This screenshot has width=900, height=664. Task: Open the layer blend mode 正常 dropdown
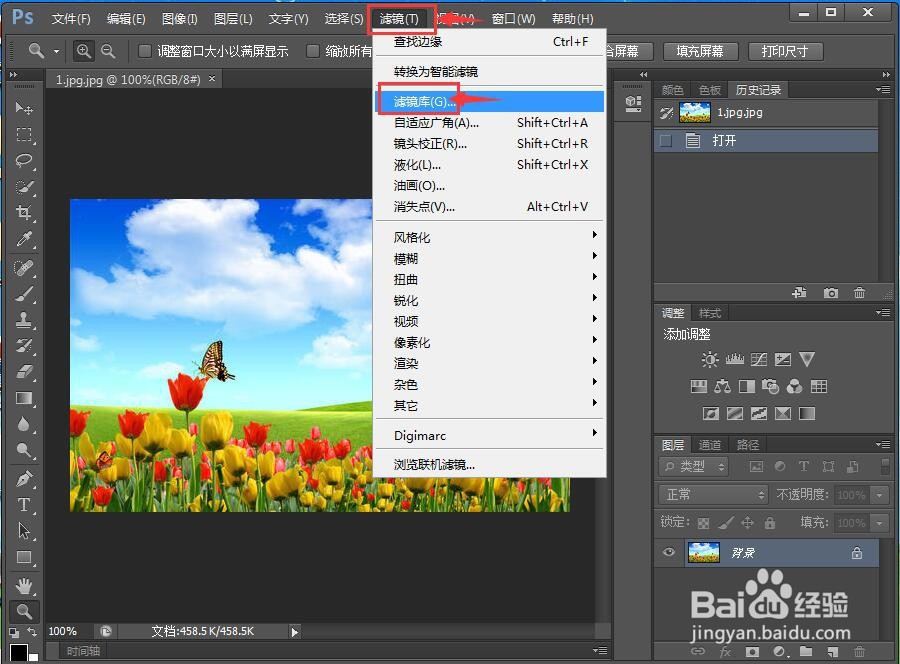coord(713,494)
